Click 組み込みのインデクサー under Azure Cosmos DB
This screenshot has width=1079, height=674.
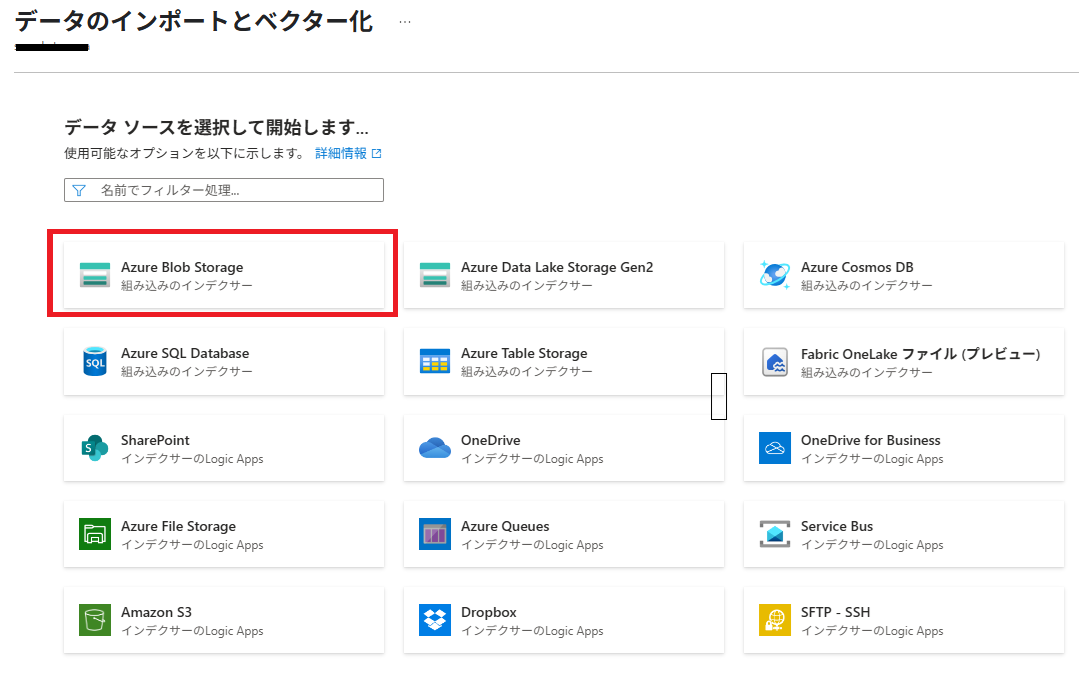pos(866,286)
